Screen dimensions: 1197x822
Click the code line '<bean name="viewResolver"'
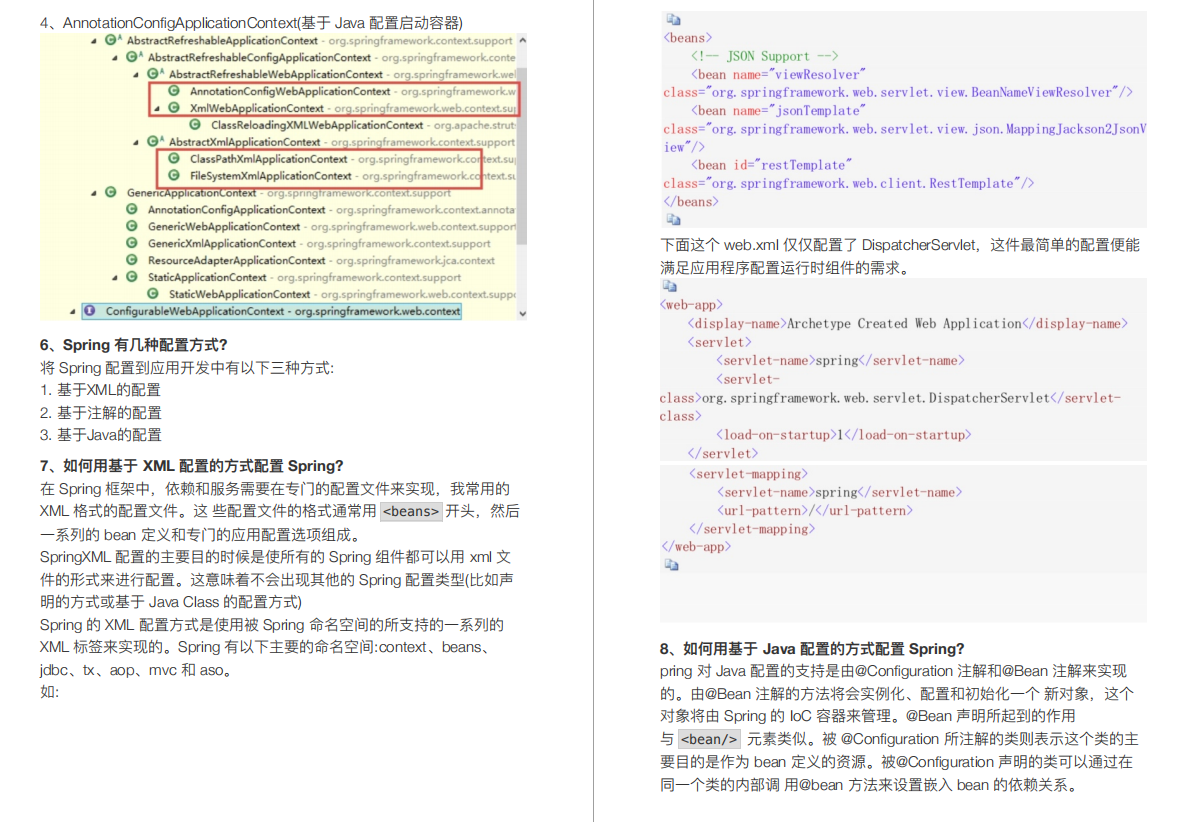point(778,74)
